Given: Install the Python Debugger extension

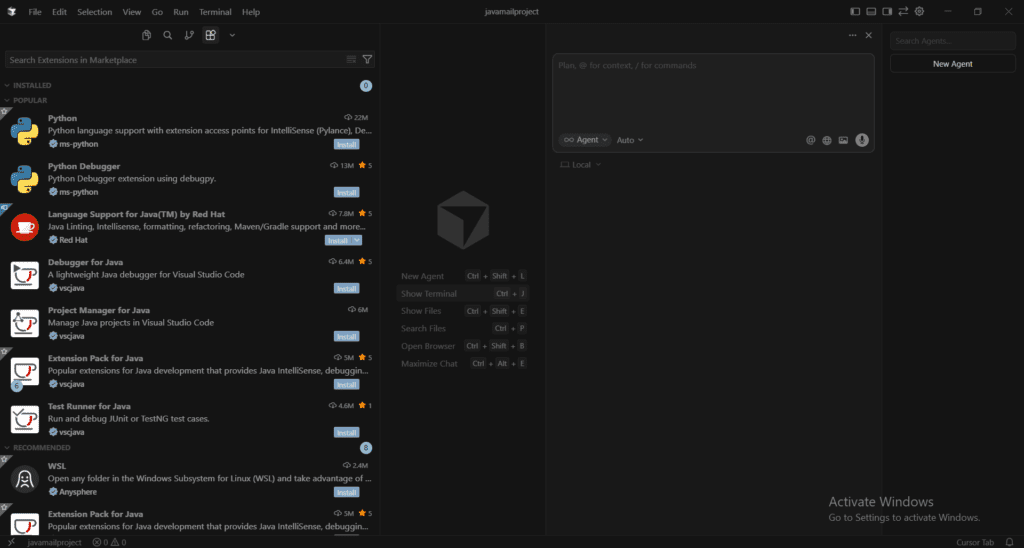Looking at the screenshot, I should coord(346,192).
